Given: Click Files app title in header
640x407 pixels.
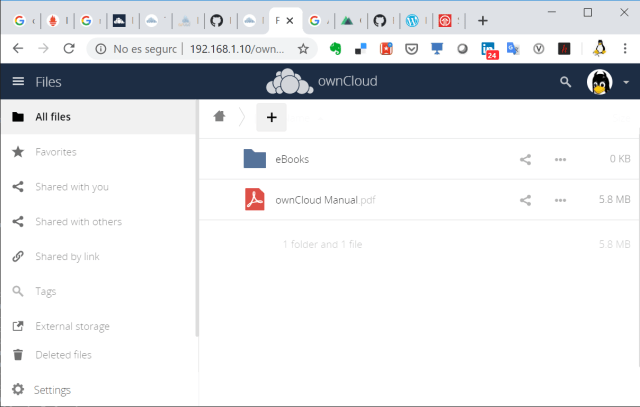Looking at the screenshot, I should tap(48, 82).
